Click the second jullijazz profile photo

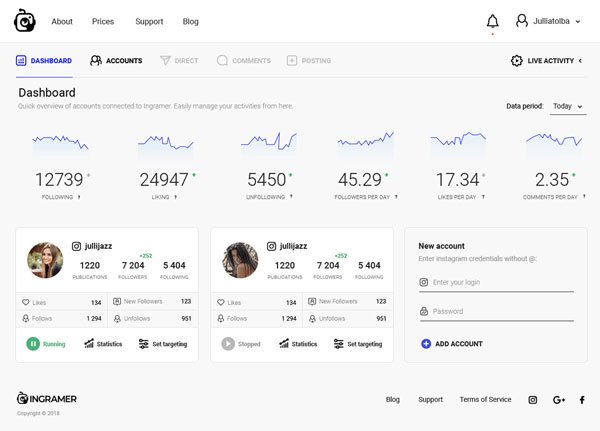click(240, 260)
